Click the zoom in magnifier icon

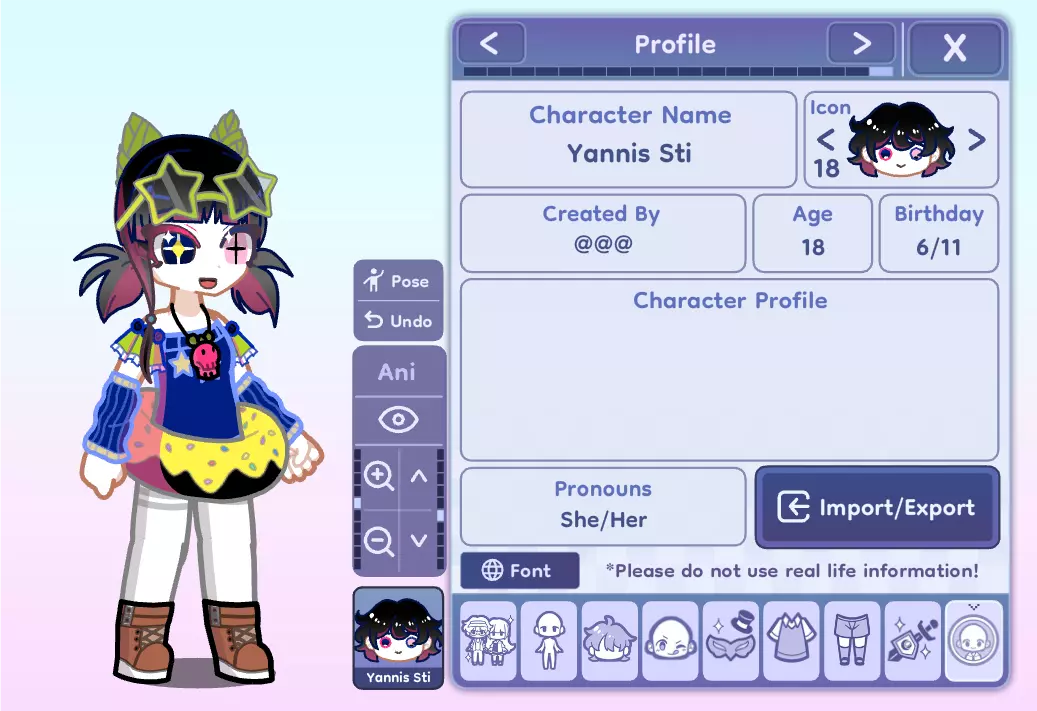pyautogui.click(x=378, y=476)
